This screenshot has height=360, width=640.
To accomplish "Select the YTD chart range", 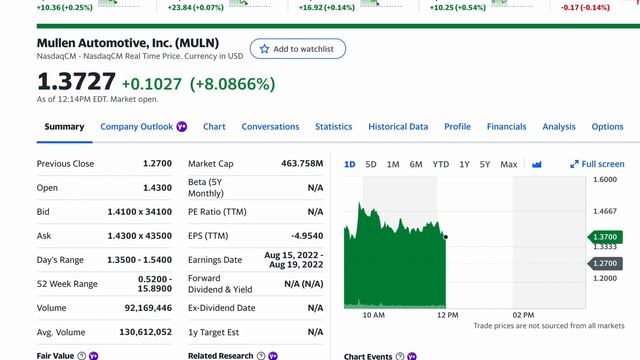I will [441, 164].
